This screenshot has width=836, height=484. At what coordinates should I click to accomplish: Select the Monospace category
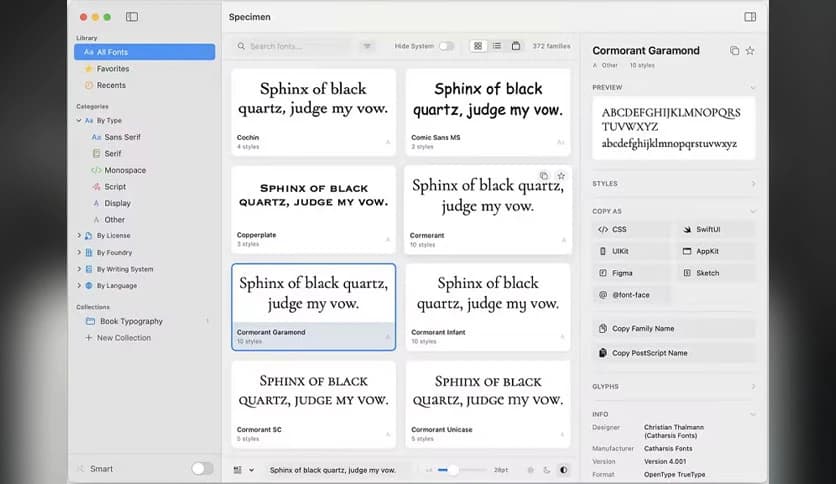click(x=125, y=170)
